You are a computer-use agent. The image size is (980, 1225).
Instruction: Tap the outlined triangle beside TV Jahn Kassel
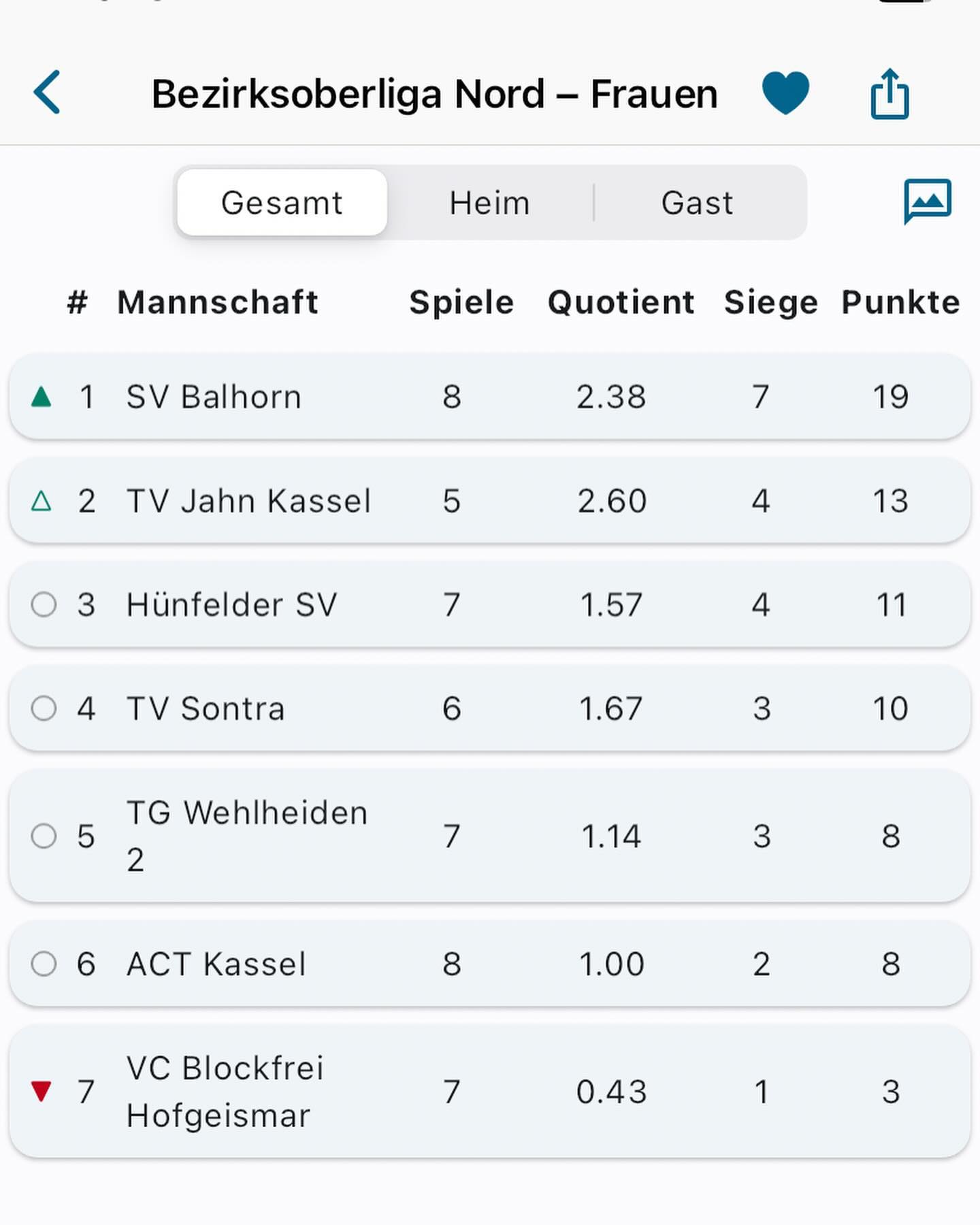pyautogui.click(x=42, y=502)
